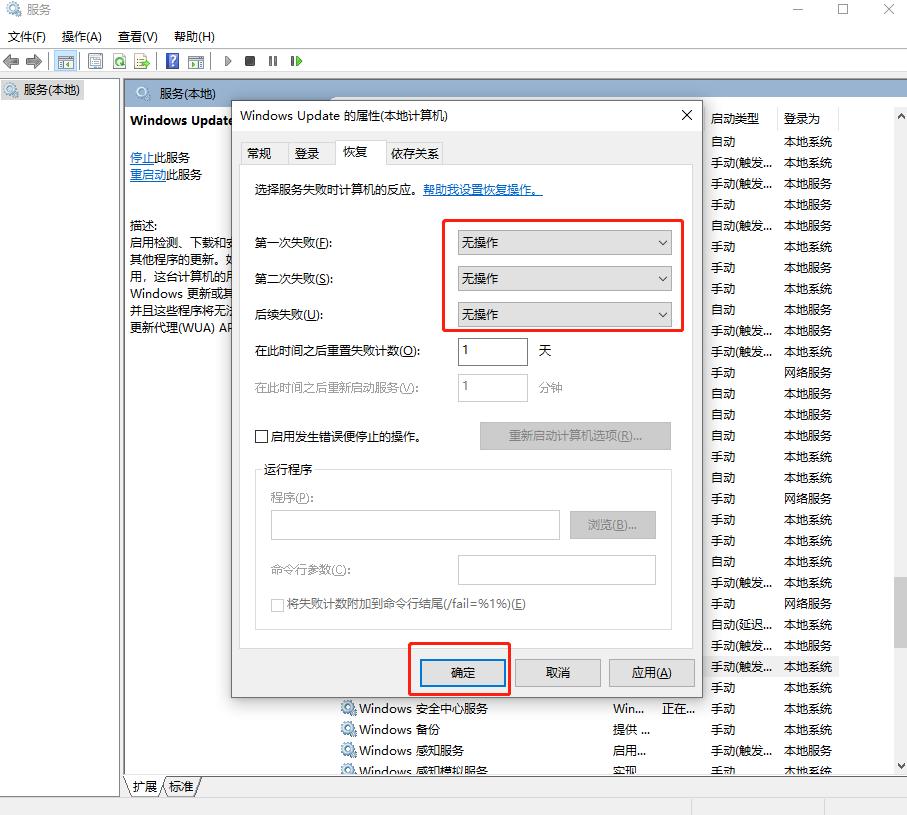Open the Properties icon in the toolbar
Image resolution: width=907 pixels, height=815 pixels.
(95, 60)
